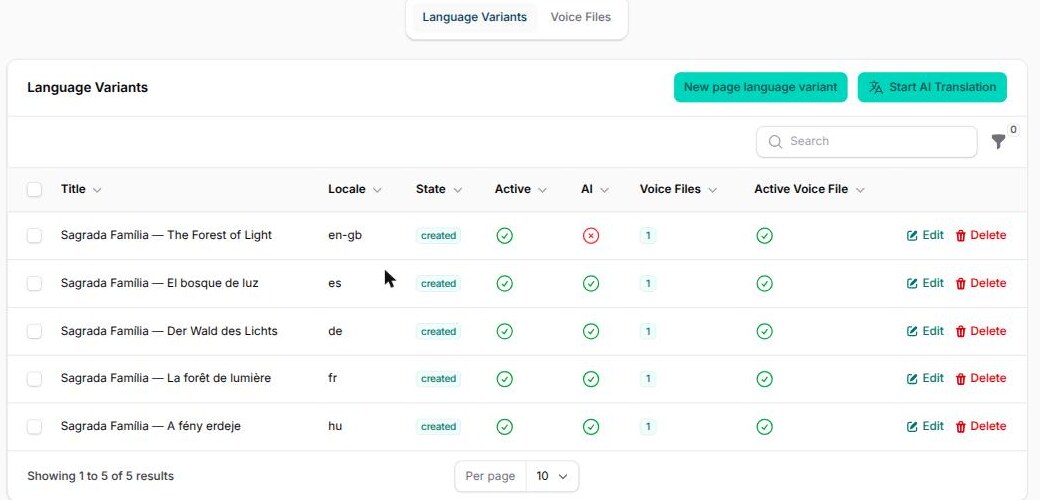
Task: Click the Active check icon for en-gb row
Action: [505, 235]
